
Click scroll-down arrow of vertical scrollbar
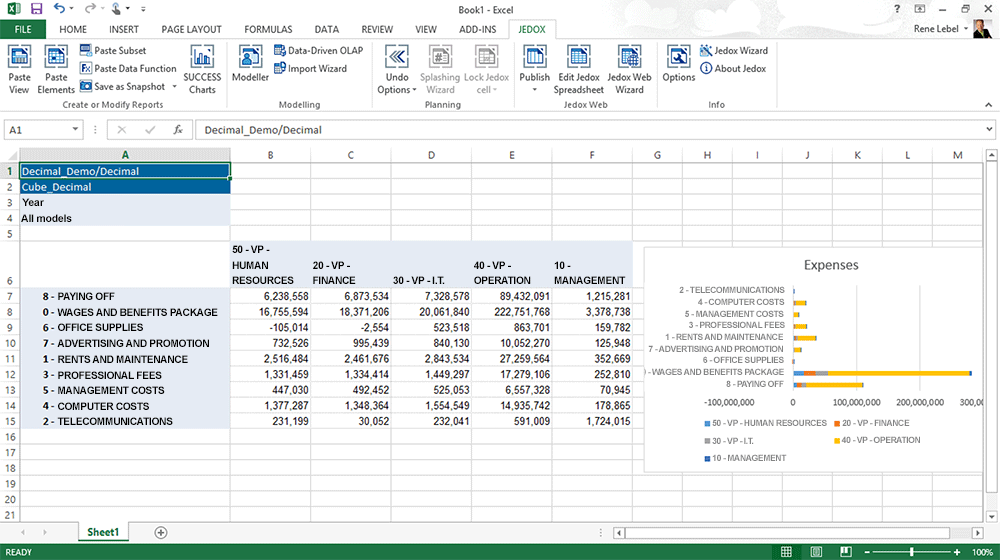pyautogui.click(x=991, y=517)
